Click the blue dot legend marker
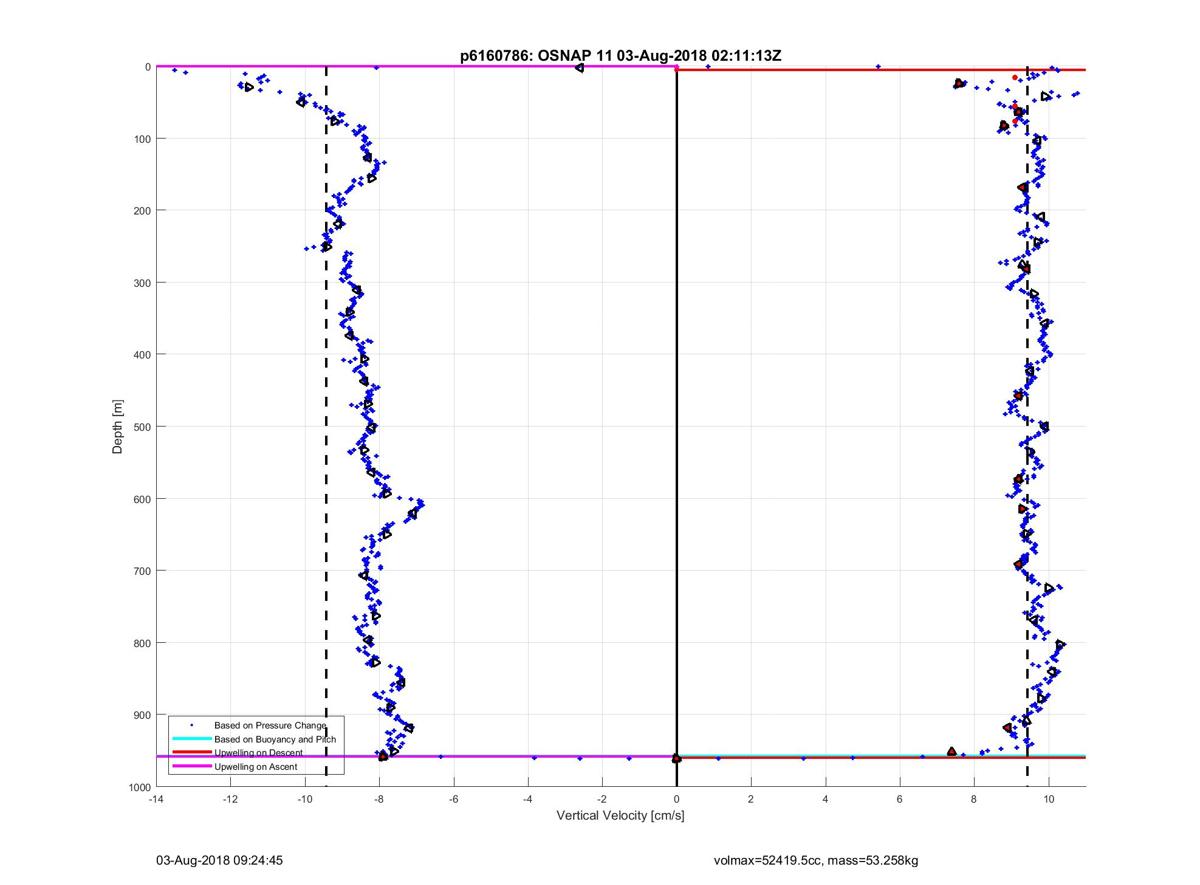 (191, 724)
